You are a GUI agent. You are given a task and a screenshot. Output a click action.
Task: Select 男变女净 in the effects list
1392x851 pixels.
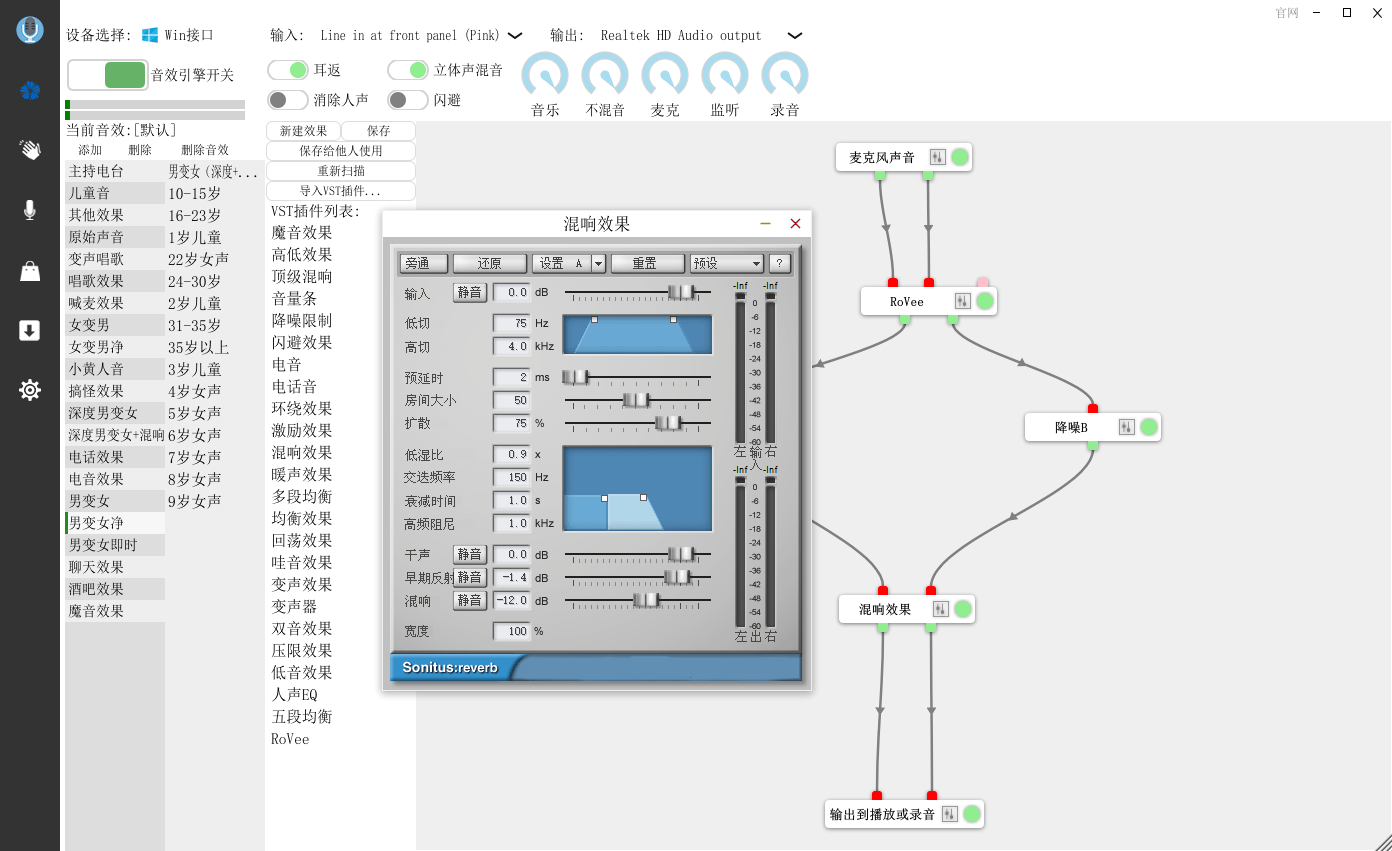coord(115,523)
